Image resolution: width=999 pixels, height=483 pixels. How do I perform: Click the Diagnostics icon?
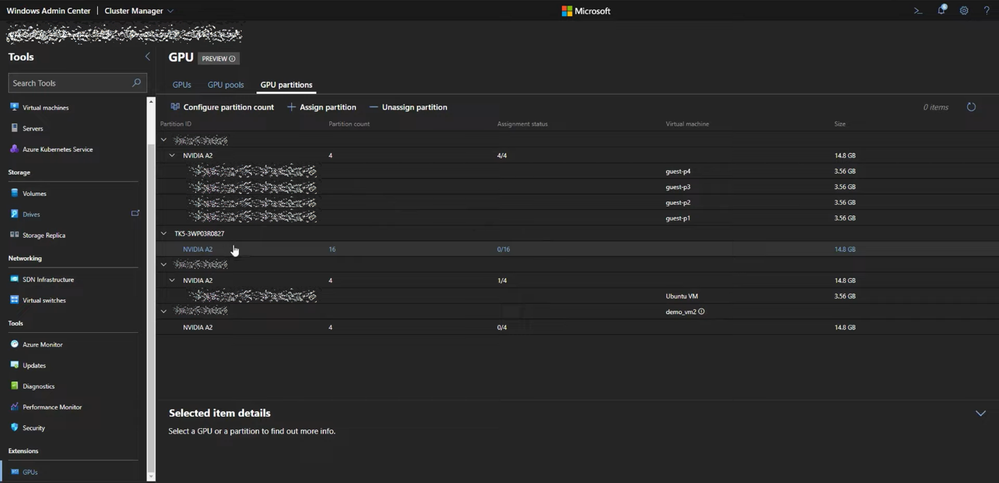[x=15, y=386]
